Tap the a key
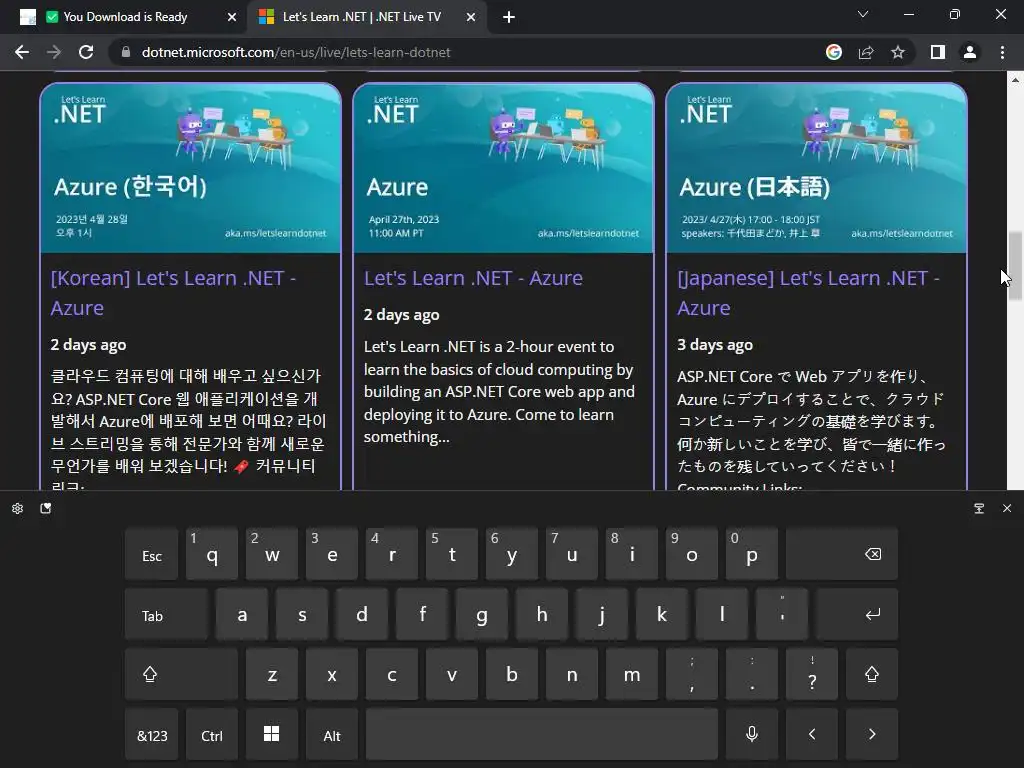 pyautogui.click(x=242, y=615)
